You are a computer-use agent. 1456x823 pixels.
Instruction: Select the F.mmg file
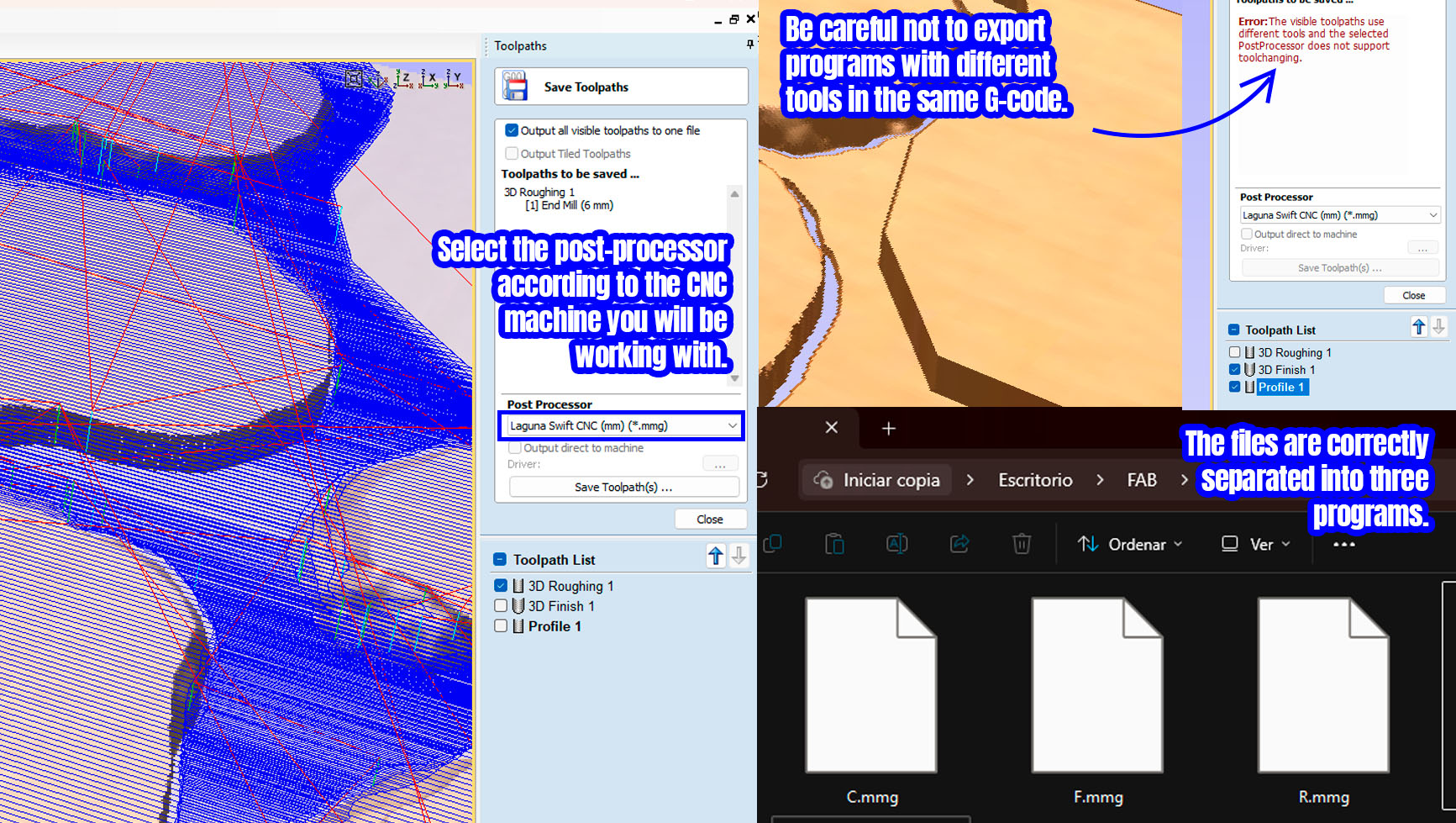tap(1098, 702)
